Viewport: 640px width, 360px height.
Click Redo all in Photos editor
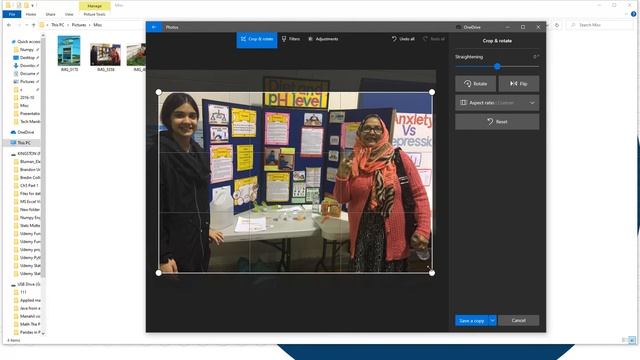434,39
